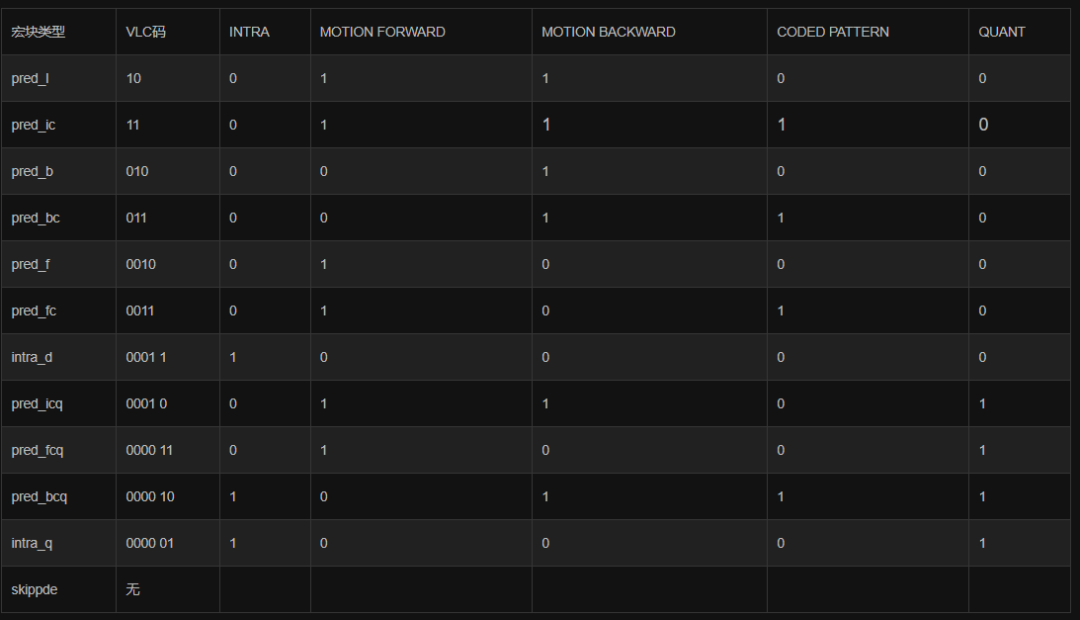Select the VLC码 column header
This screenshot has width=1080, height=620.
click(146, 32)
